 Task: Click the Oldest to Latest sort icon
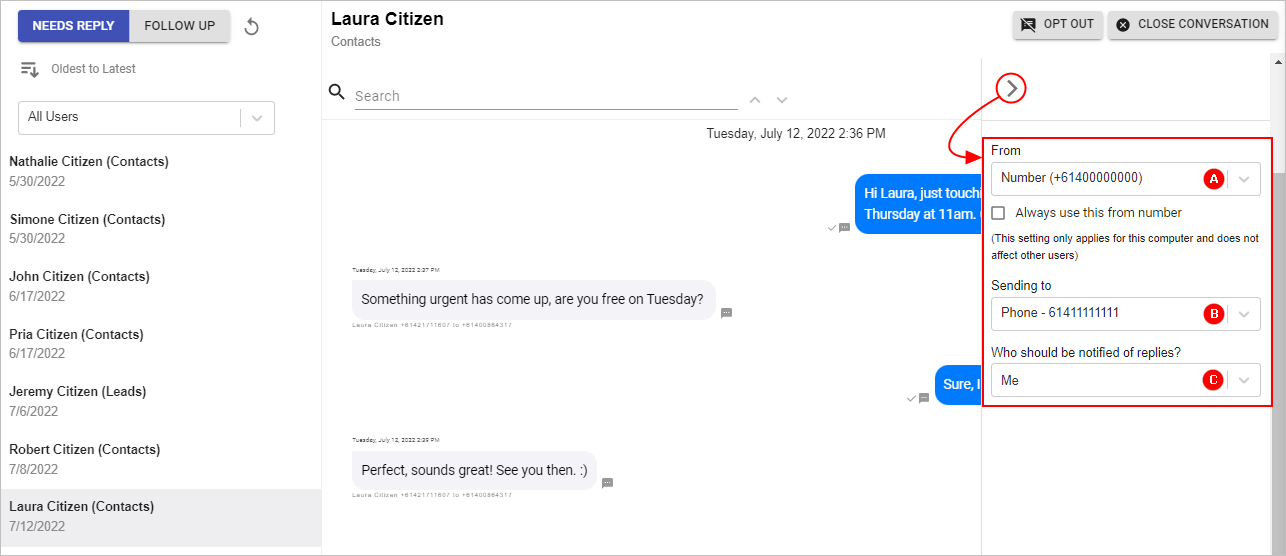click(29, 70)
